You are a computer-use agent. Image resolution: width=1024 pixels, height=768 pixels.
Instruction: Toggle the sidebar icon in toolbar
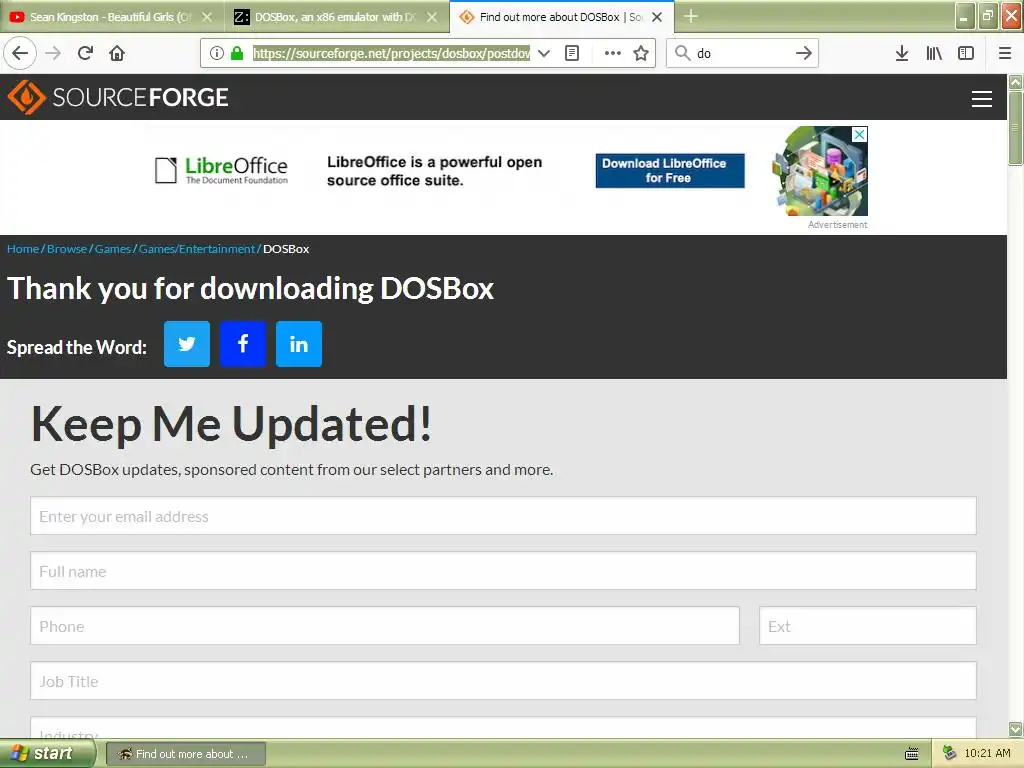[966, 53]
